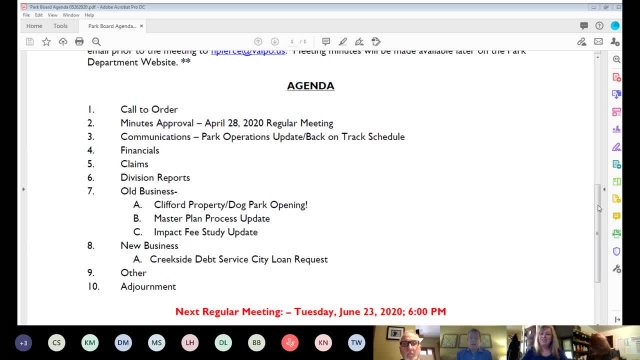The width and height of the screenshot is (640, 360).
Task: Click video thumbnail of the blonde woman
Action: pos(540,343)
